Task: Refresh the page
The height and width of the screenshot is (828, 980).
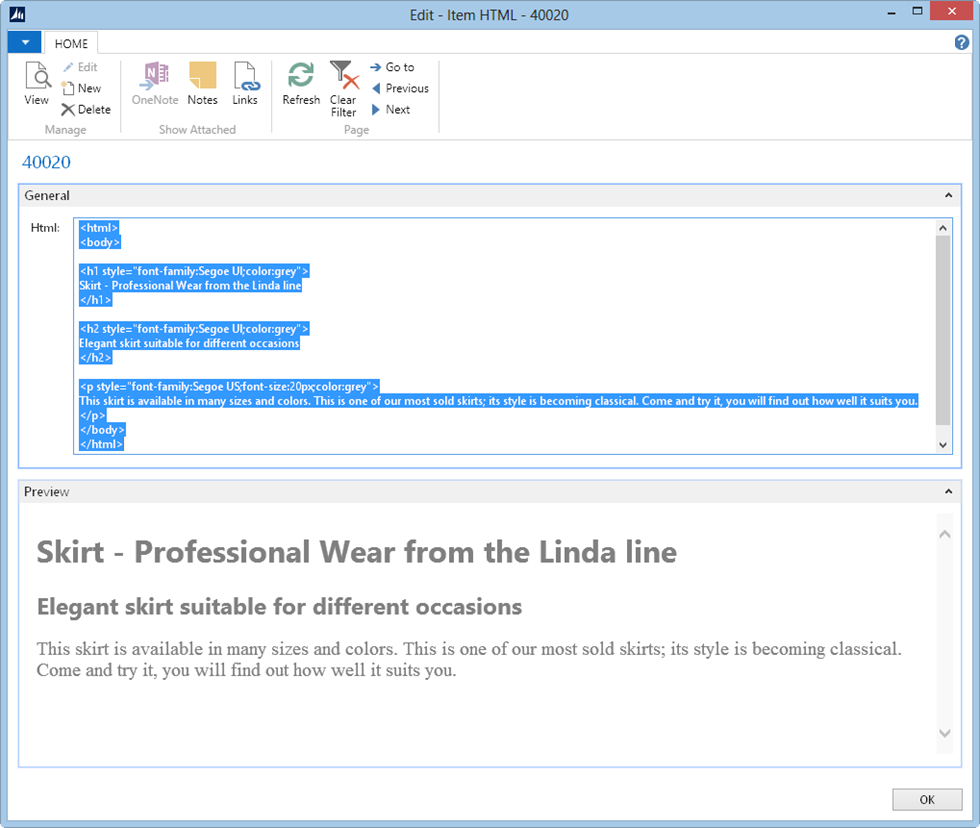Action: (301, 84)
